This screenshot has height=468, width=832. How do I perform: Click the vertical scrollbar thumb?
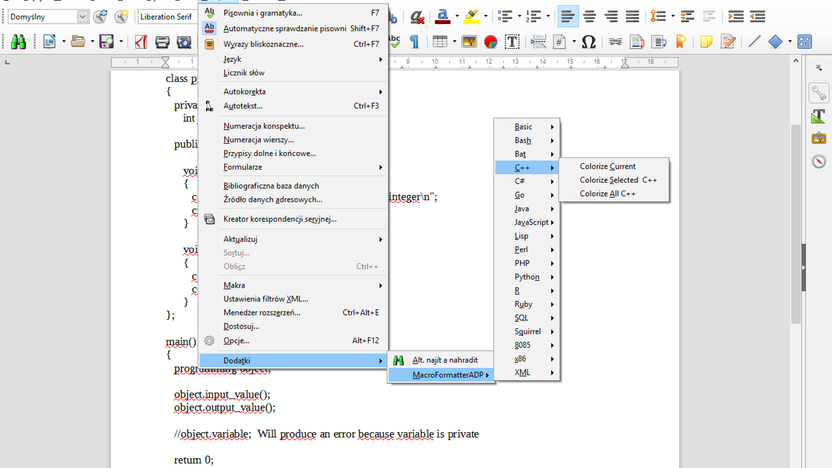pos(795,223)
